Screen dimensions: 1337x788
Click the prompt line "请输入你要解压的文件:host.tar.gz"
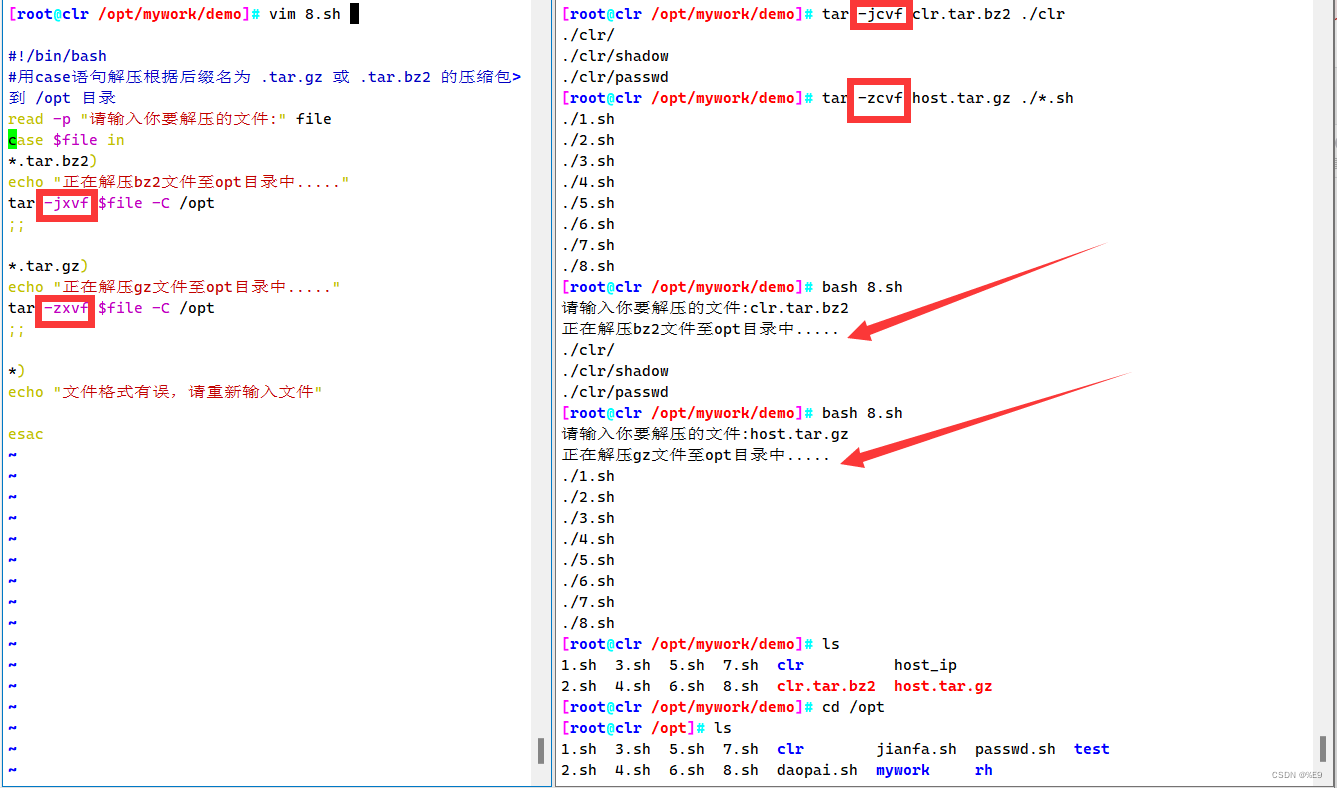point(705,434)
